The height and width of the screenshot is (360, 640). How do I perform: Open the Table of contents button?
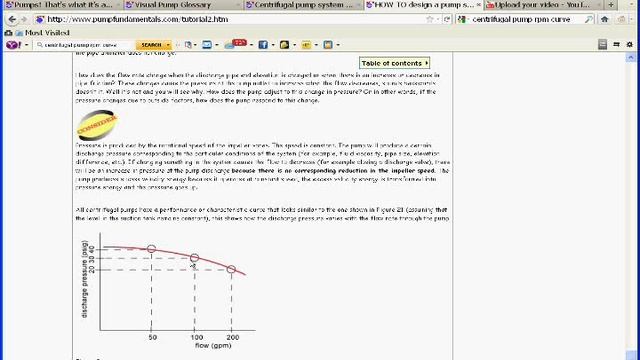pyautogui.click(x=394, y=63)
